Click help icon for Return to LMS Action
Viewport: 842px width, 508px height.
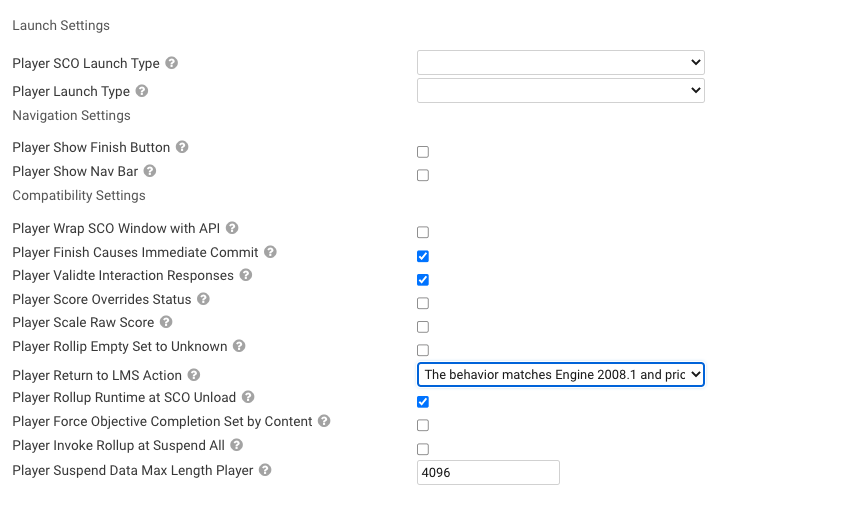[194, 375]
